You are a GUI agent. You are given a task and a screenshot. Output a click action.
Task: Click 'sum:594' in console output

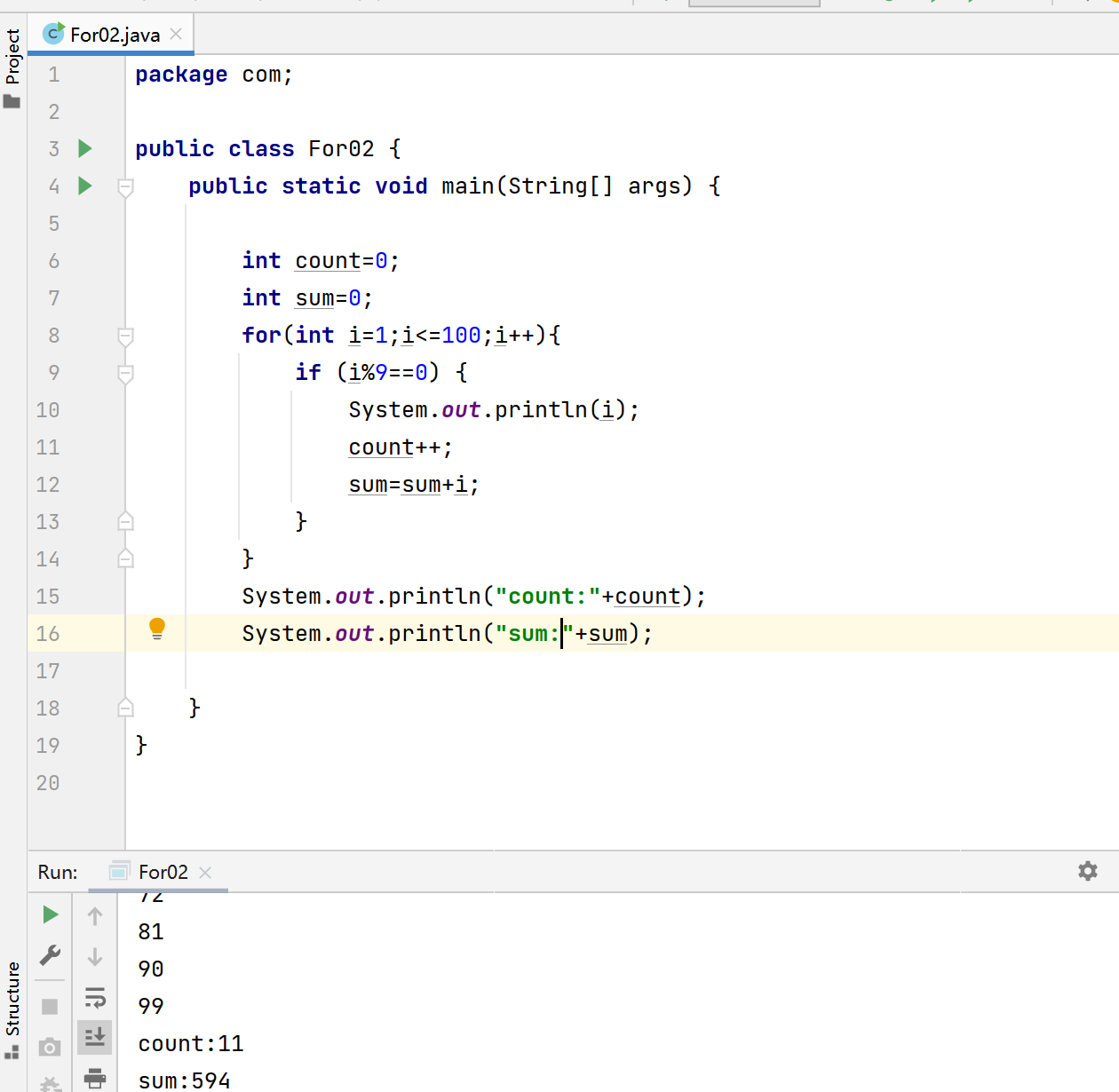tap(184, 1080)
